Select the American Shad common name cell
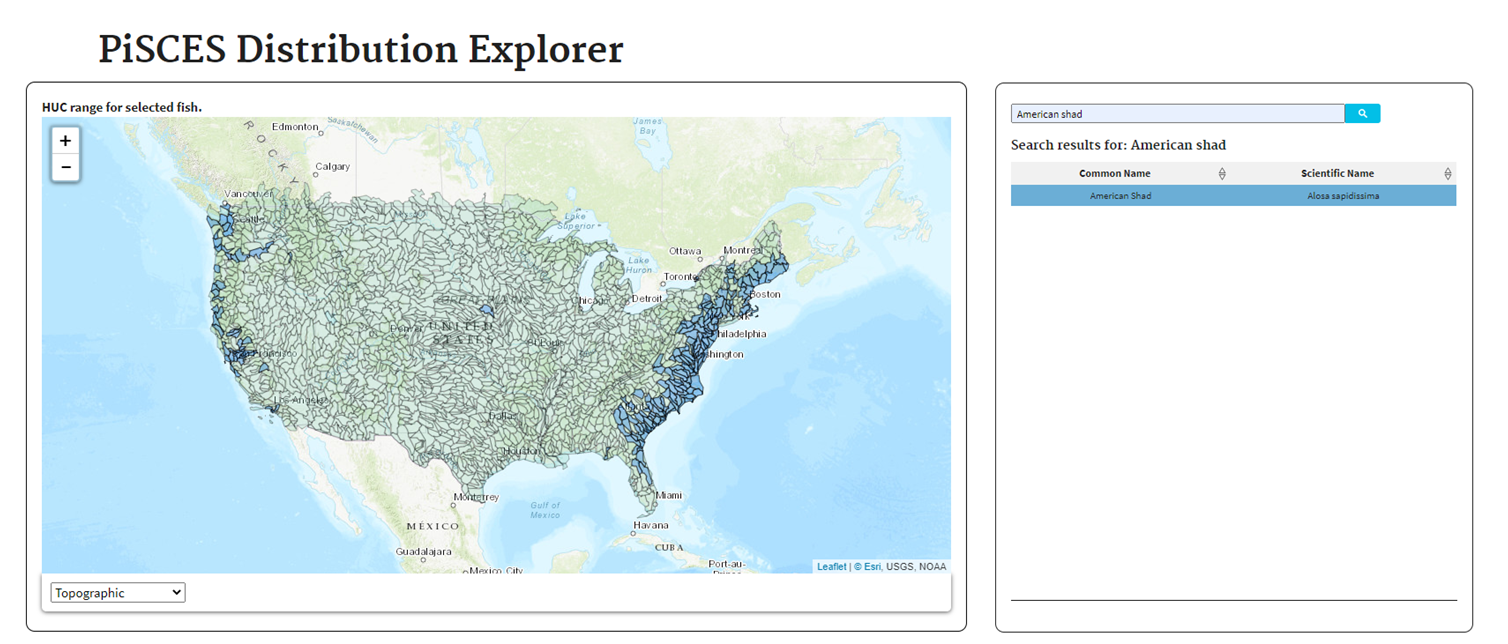This screenshot has height=644, width=1508. 1120,196
